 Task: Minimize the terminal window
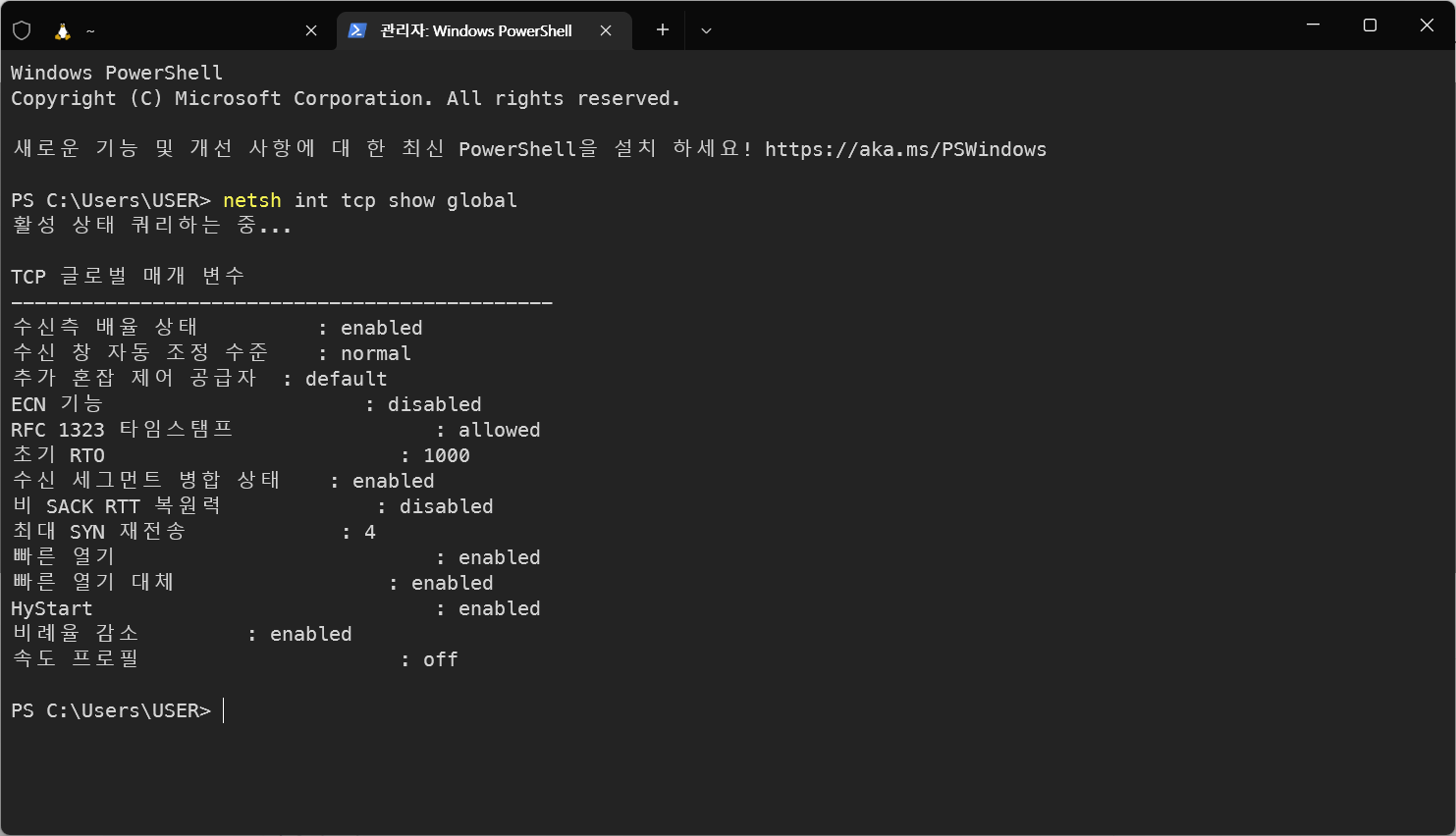pos(1313,26)
